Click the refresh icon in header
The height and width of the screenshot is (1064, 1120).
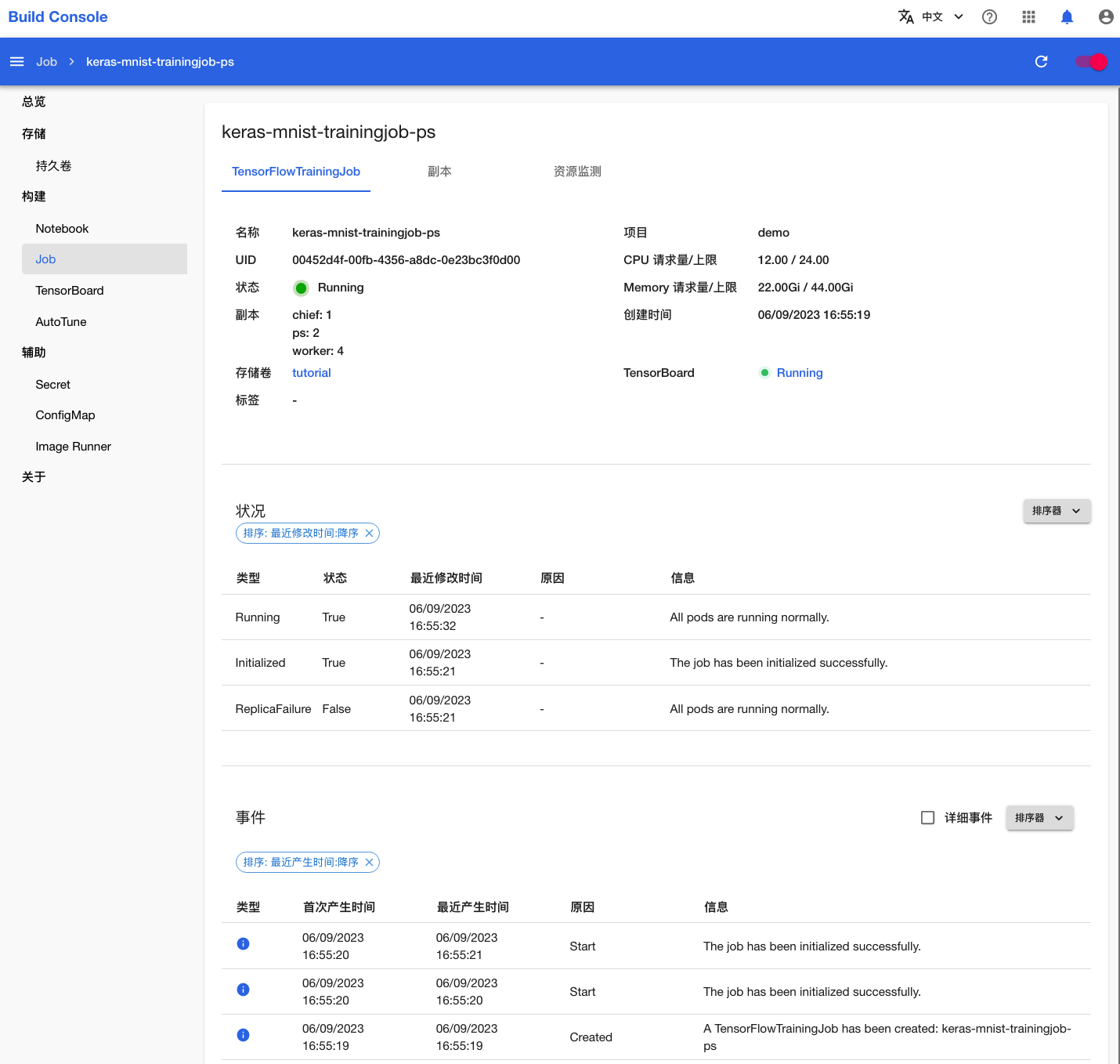coord(1041,62)
